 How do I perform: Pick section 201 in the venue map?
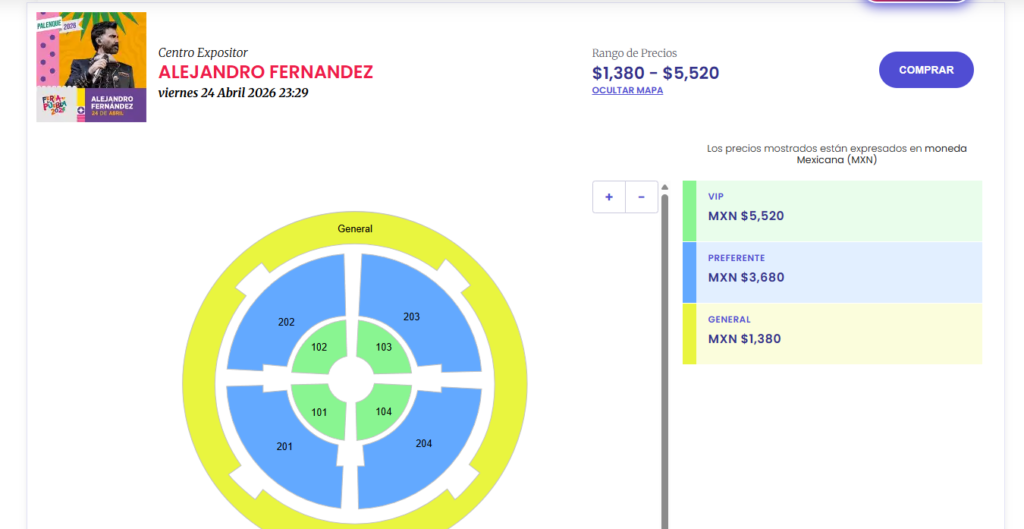(x=284, y=446)
